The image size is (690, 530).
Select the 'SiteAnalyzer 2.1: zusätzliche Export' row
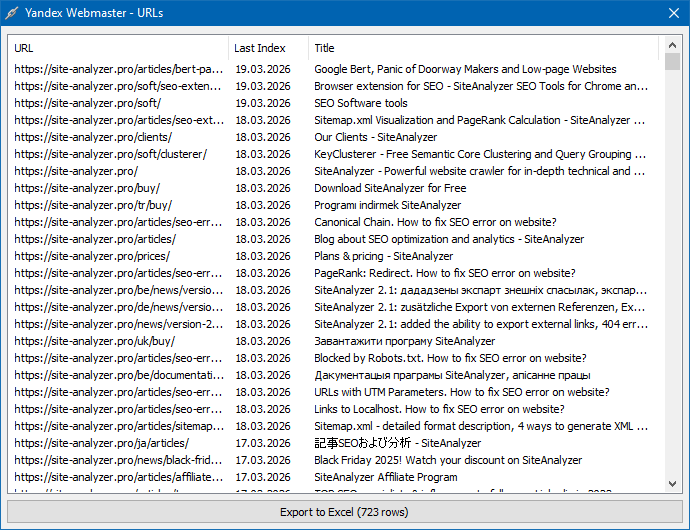point(336,307)
